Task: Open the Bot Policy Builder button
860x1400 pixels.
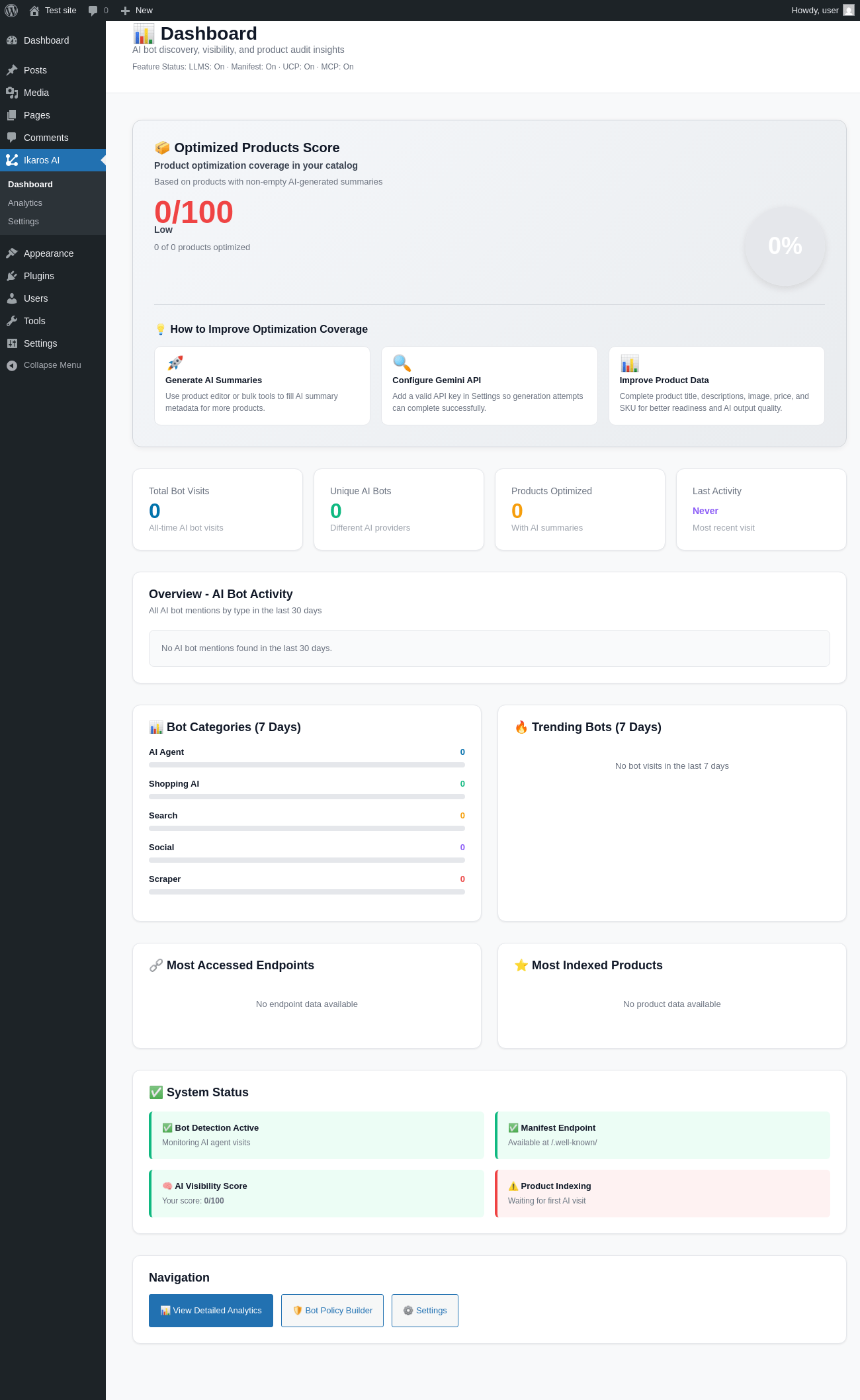Action: coord(332,1311)
